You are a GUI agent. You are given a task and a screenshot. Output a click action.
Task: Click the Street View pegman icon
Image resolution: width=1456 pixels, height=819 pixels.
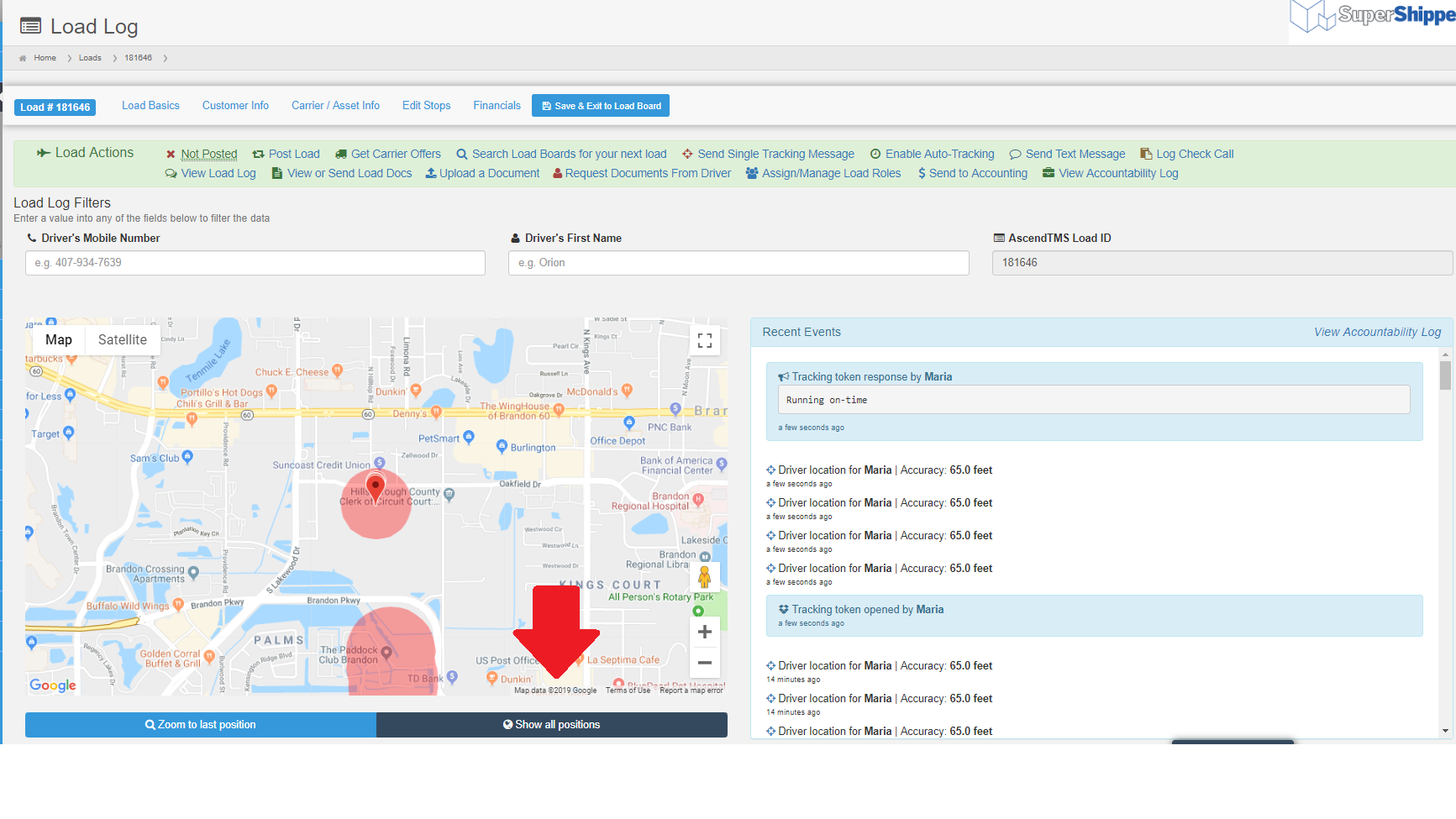tap(705, 576)
